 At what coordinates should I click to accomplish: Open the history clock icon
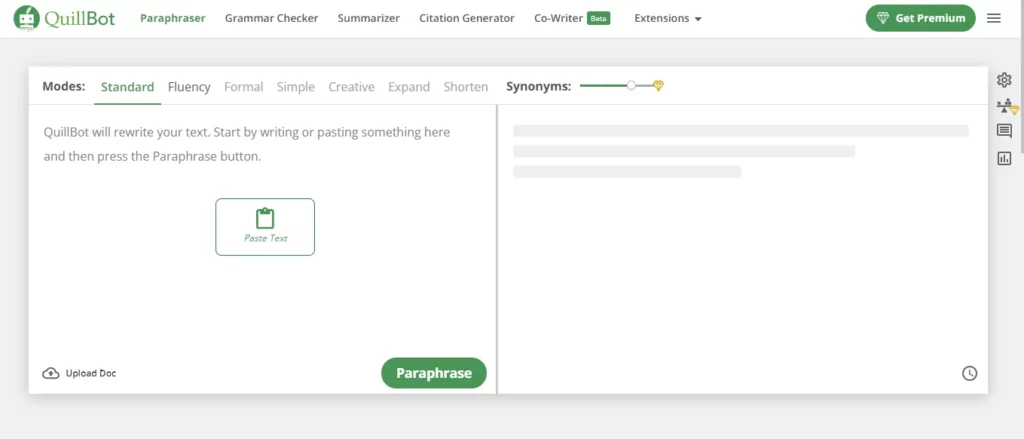point(970,373)
